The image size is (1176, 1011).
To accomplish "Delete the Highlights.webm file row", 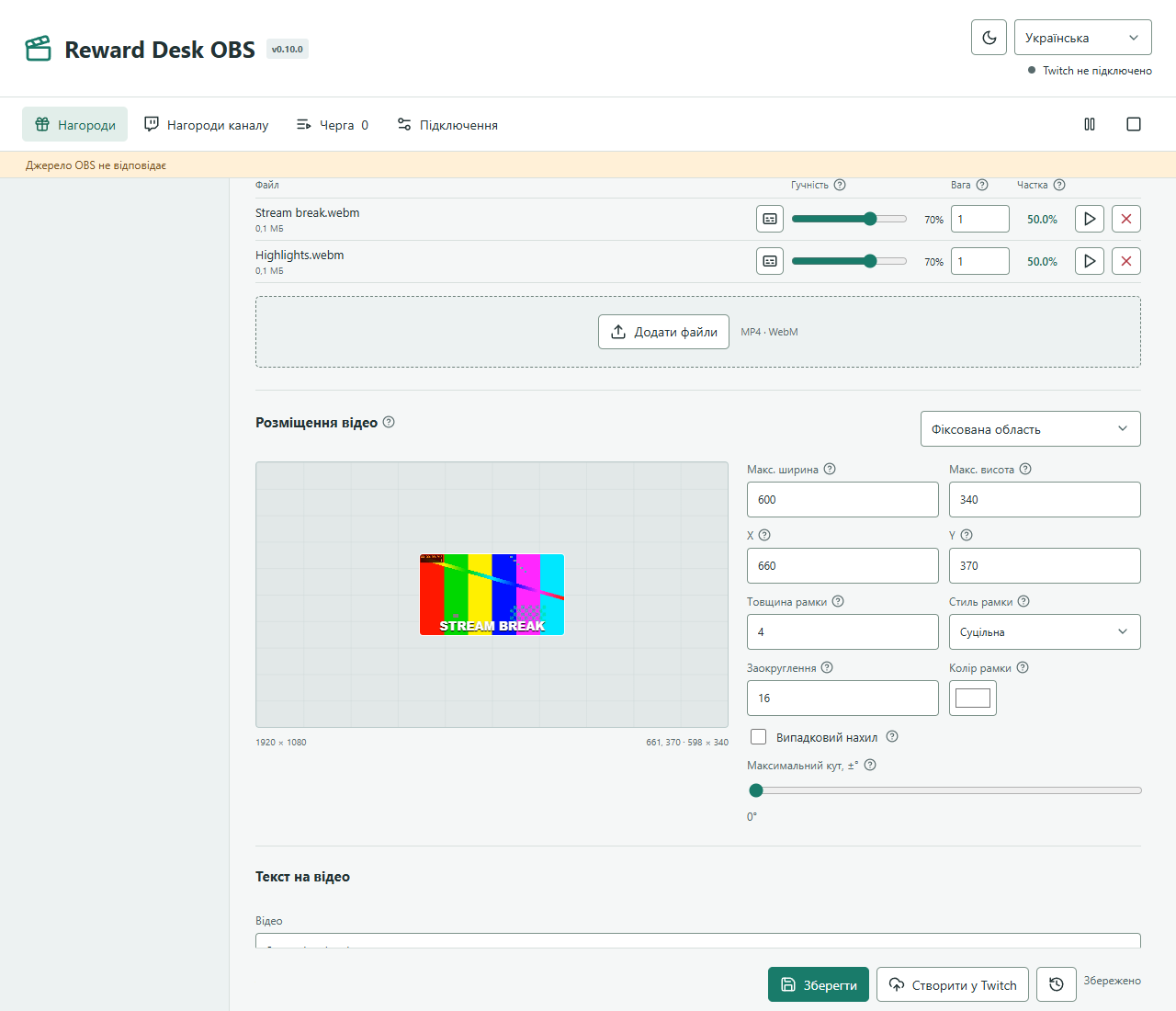I will click(1126, 261).
